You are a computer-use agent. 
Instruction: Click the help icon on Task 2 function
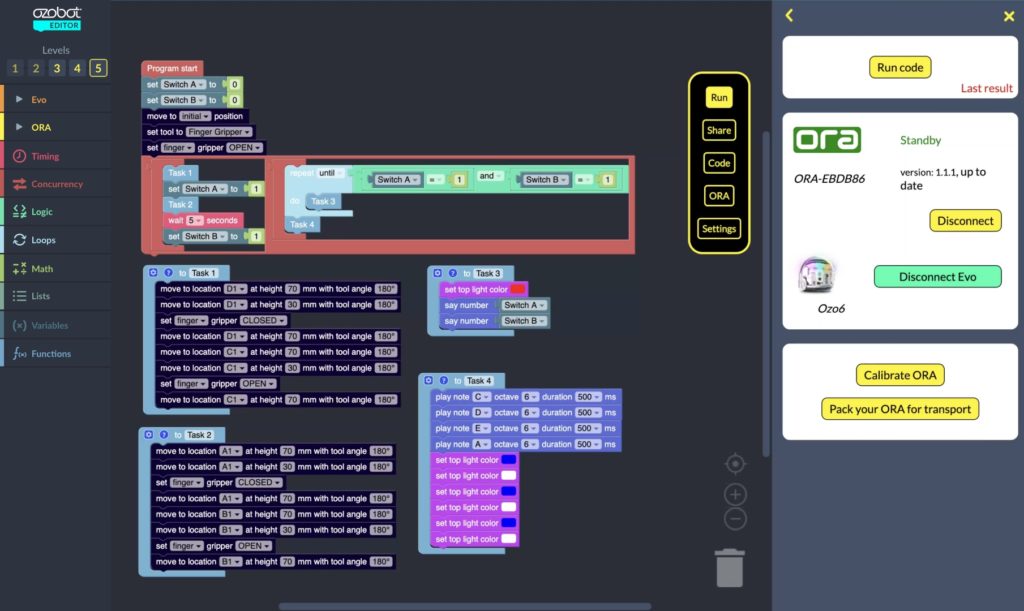click(x=163, y=435)
